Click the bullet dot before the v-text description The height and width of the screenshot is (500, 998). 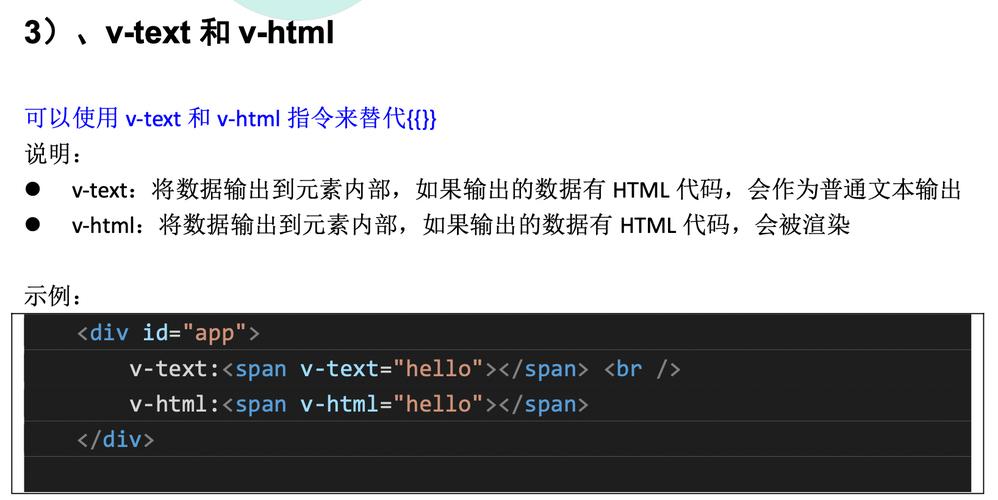point(33,189)
